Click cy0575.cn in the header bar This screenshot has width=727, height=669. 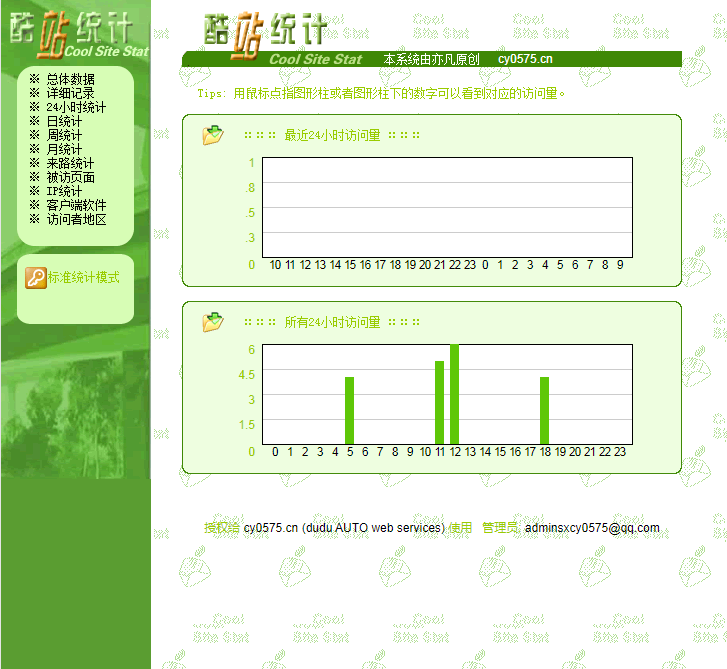(525, 59)
